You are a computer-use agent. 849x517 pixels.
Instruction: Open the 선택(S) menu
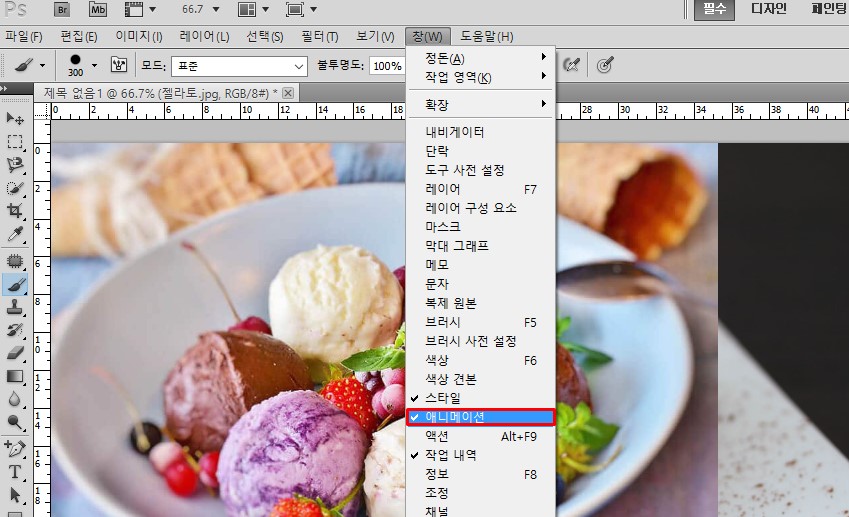click(265, 36)
